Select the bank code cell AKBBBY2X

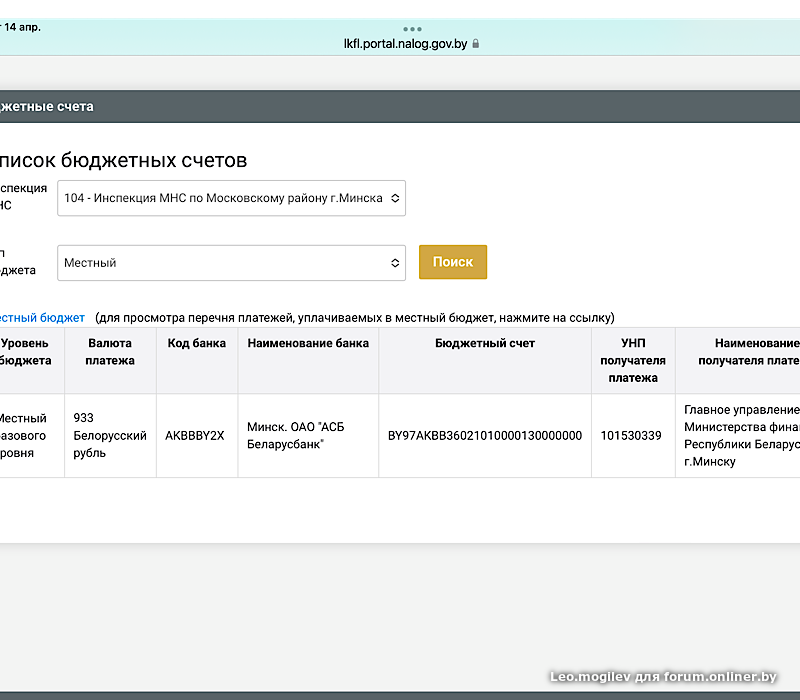tap(195, 436)
